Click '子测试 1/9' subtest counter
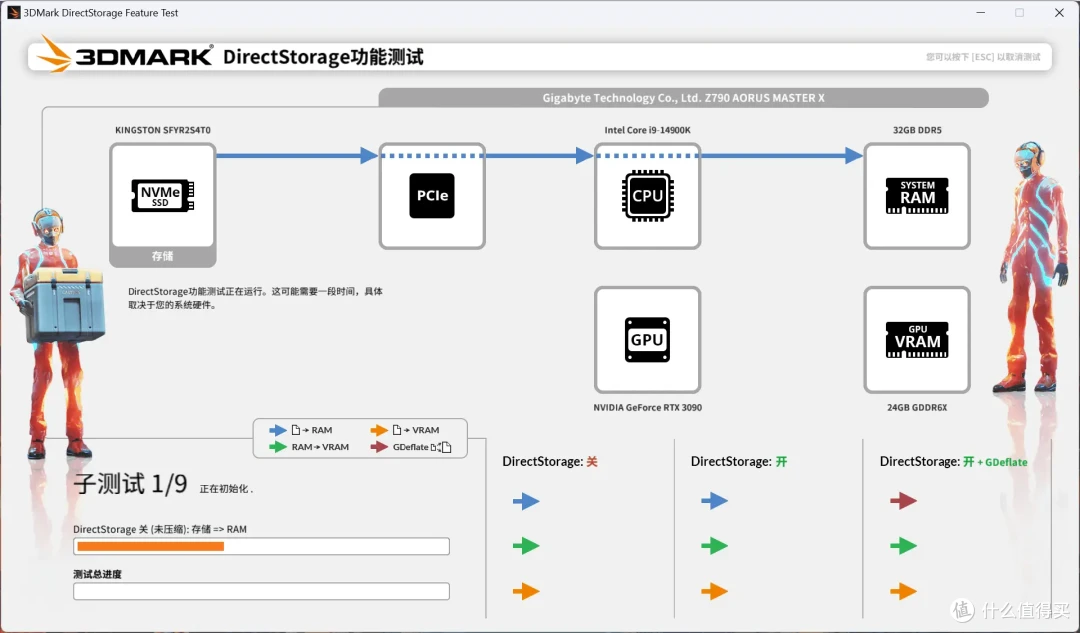 130,484
